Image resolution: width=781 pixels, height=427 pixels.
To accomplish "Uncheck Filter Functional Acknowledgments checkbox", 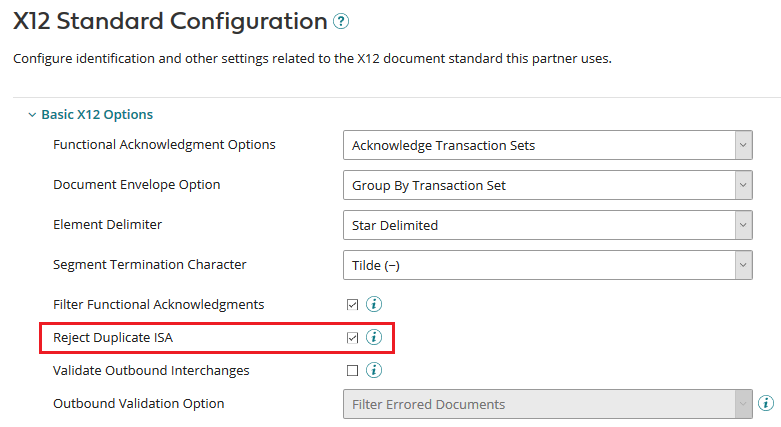I will point(352,304).
